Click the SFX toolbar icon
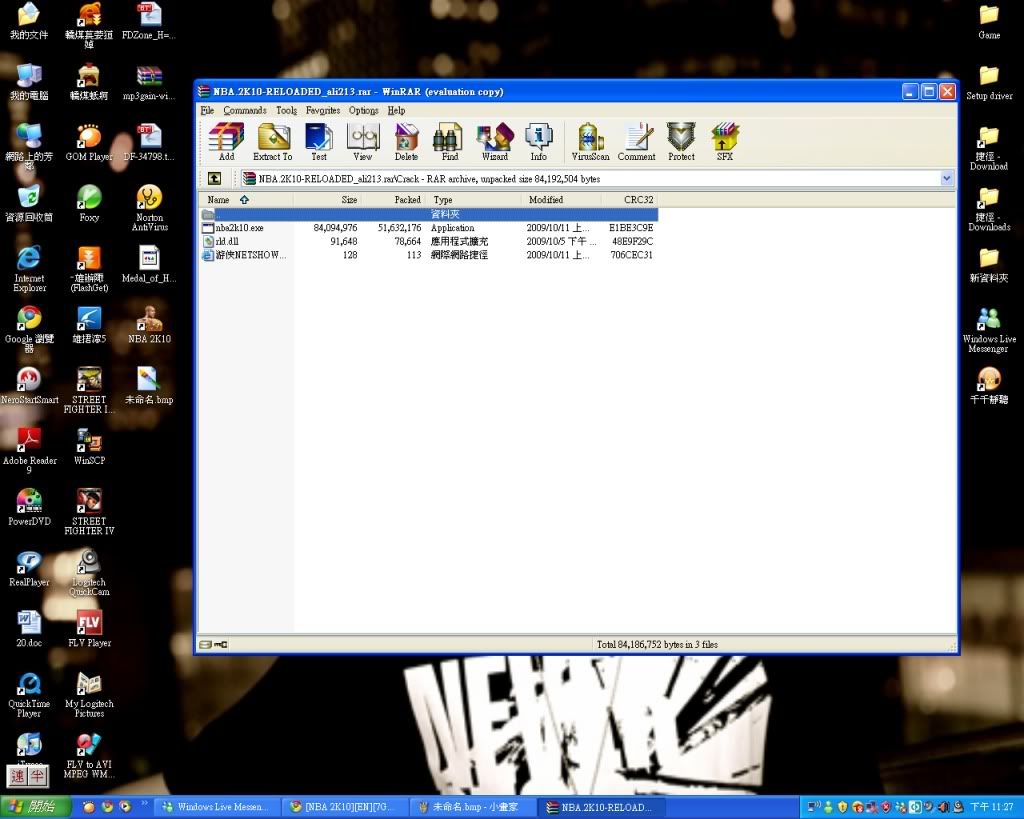 724,141
